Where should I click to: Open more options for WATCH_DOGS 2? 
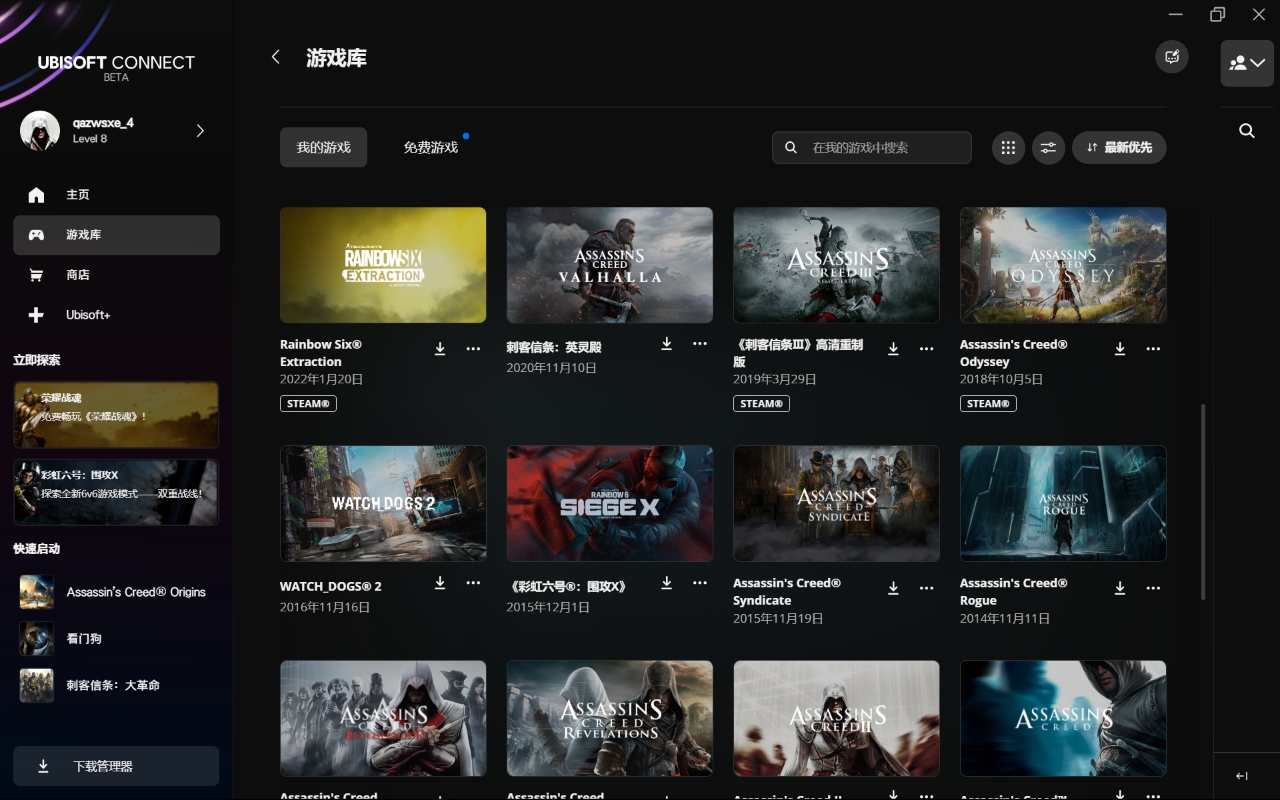(473, 583)
